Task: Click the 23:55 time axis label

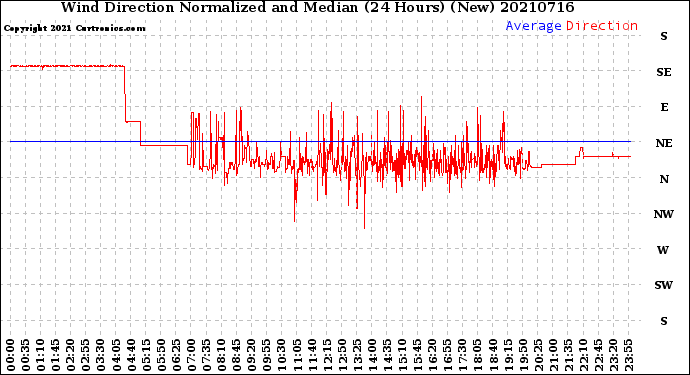Action: (x=628, y=355)
